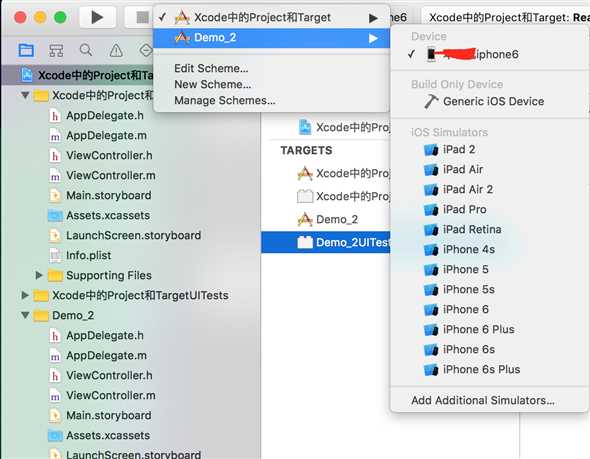
Task: Expand the Demo_2 scheme submenu arrow
Action: tap(373, 38)
